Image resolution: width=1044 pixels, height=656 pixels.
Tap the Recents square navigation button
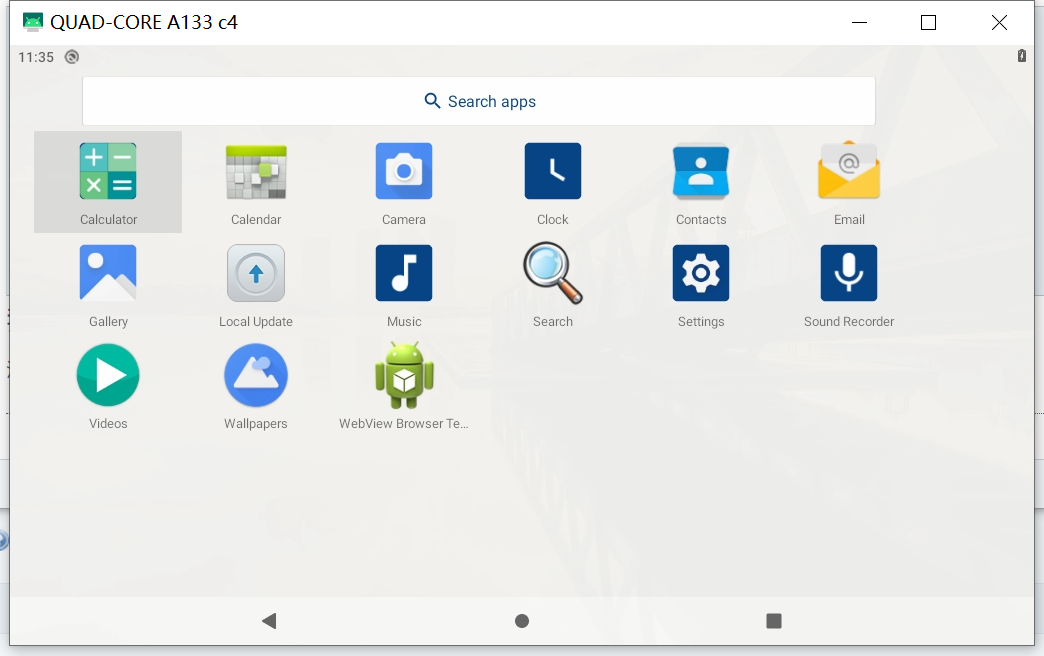click(x=773, y=621)
